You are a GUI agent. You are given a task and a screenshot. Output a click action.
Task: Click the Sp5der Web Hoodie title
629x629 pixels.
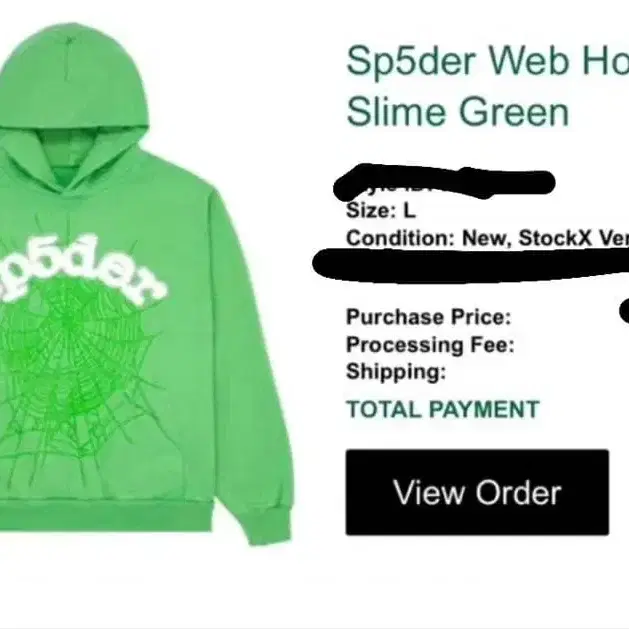(487, 62)
